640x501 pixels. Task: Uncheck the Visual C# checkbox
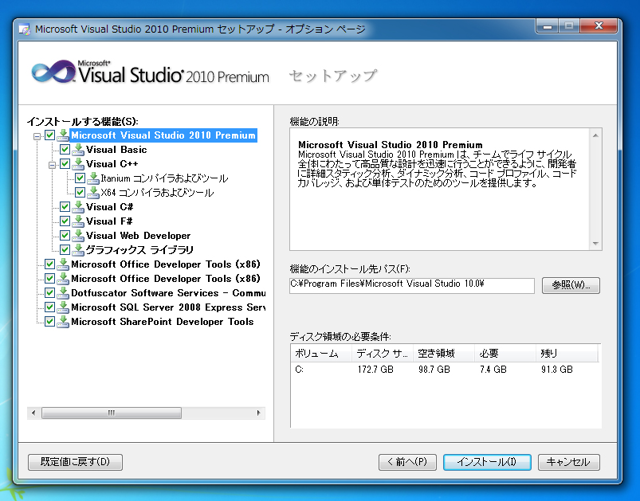(x=65, y=207)
